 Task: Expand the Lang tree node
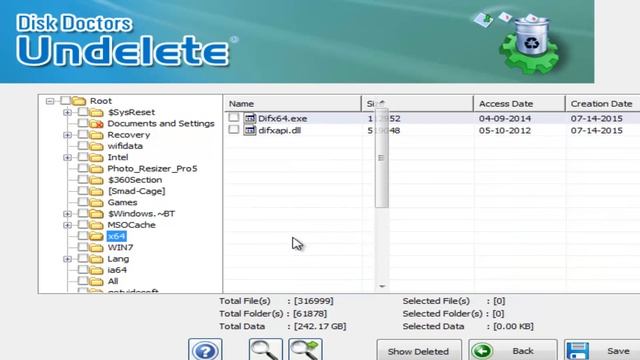[67, 259]
